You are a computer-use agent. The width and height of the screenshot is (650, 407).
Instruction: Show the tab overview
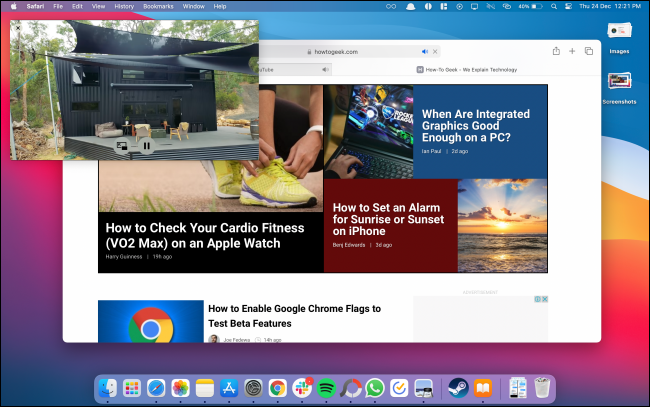click(589, 51)
